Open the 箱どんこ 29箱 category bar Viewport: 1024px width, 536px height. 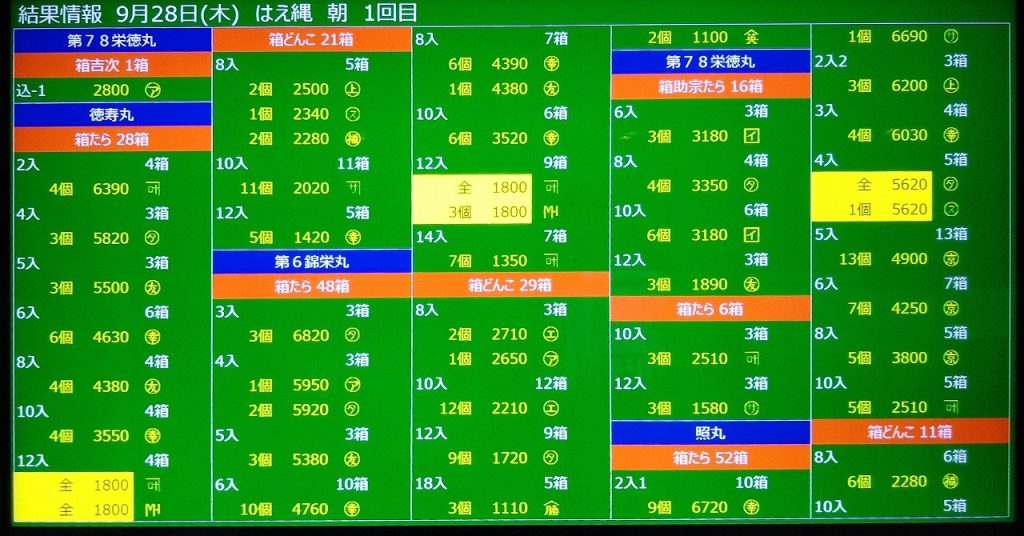coord(510,285)
